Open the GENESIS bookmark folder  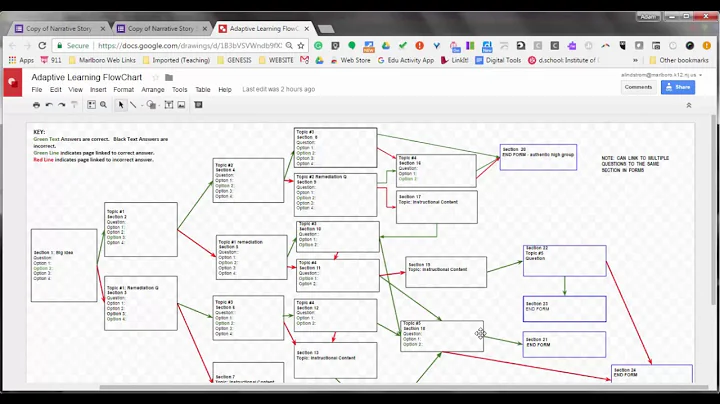(x=234, y=60)
